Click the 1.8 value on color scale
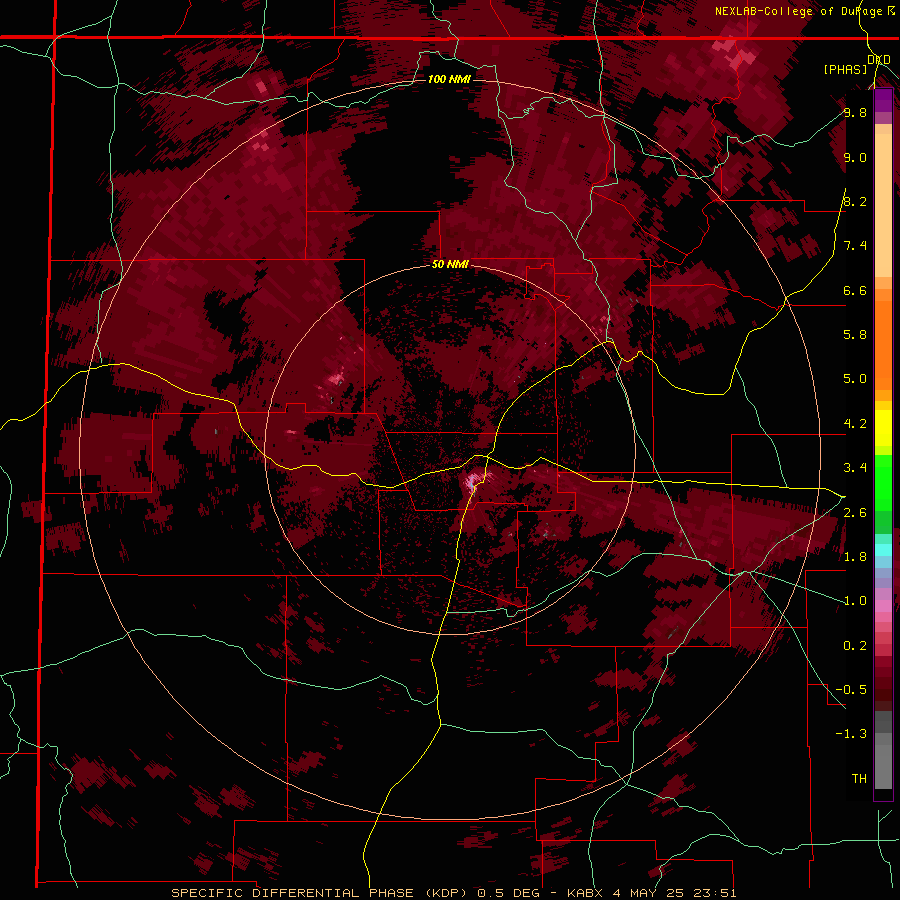 click(x=855, y=556)
